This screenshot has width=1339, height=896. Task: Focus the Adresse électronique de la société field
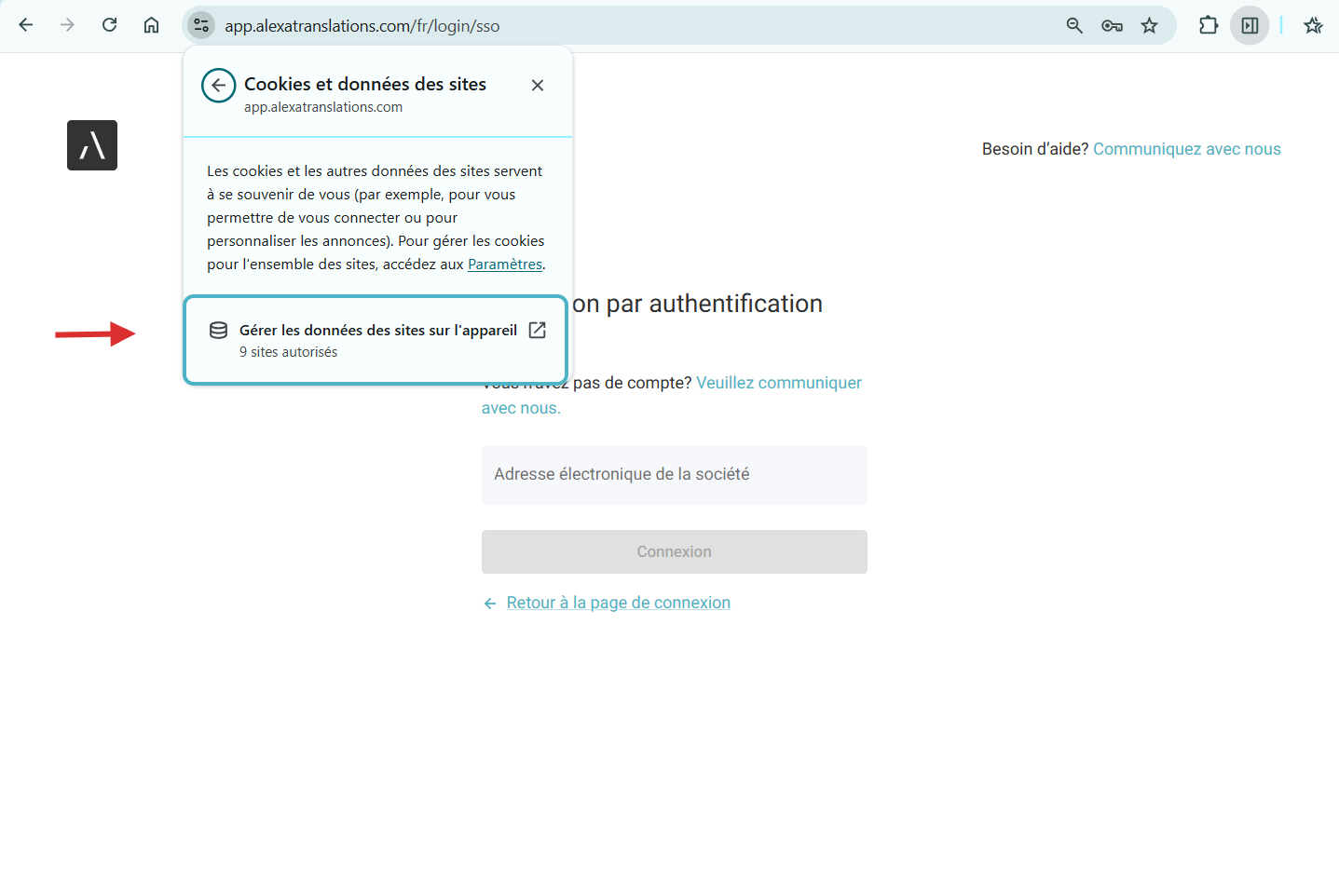674,475
